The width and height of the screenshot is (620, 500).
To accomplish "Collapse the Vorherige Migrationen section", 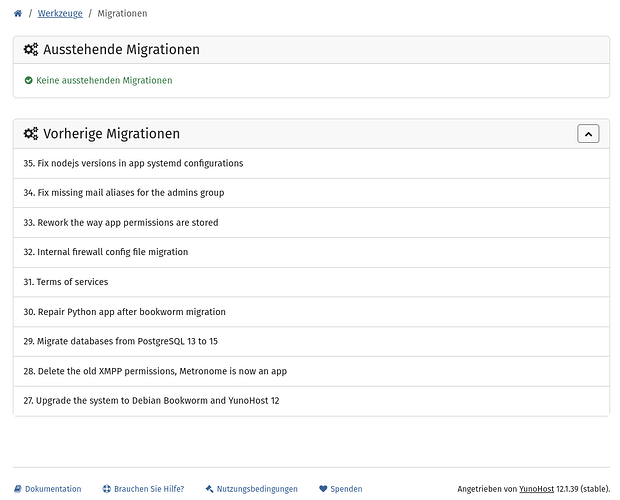I will tap(588, 133).
